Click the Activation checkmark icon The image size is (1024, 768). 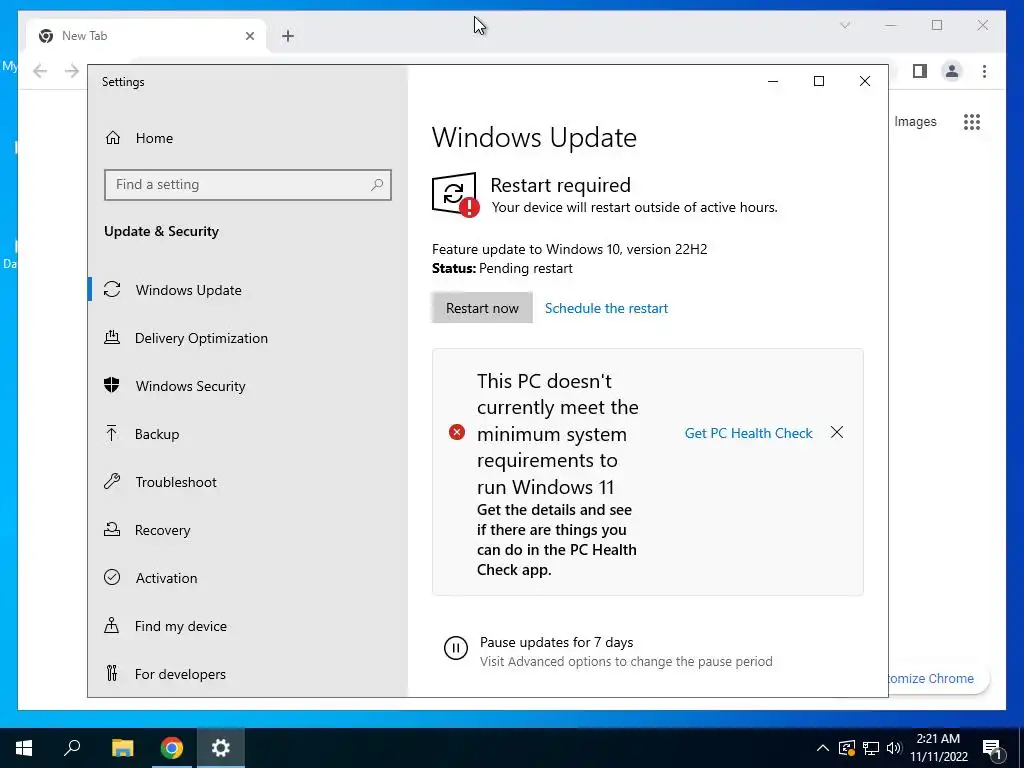click(x=112, y=577)
